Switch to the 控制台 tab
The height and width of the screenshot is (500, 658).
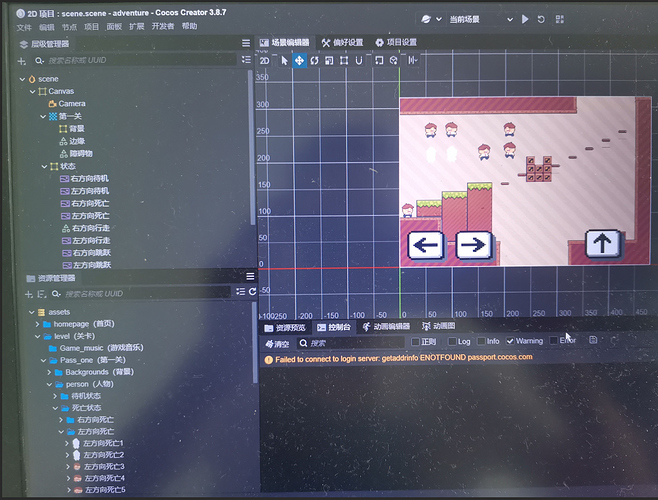pos(334,327)
